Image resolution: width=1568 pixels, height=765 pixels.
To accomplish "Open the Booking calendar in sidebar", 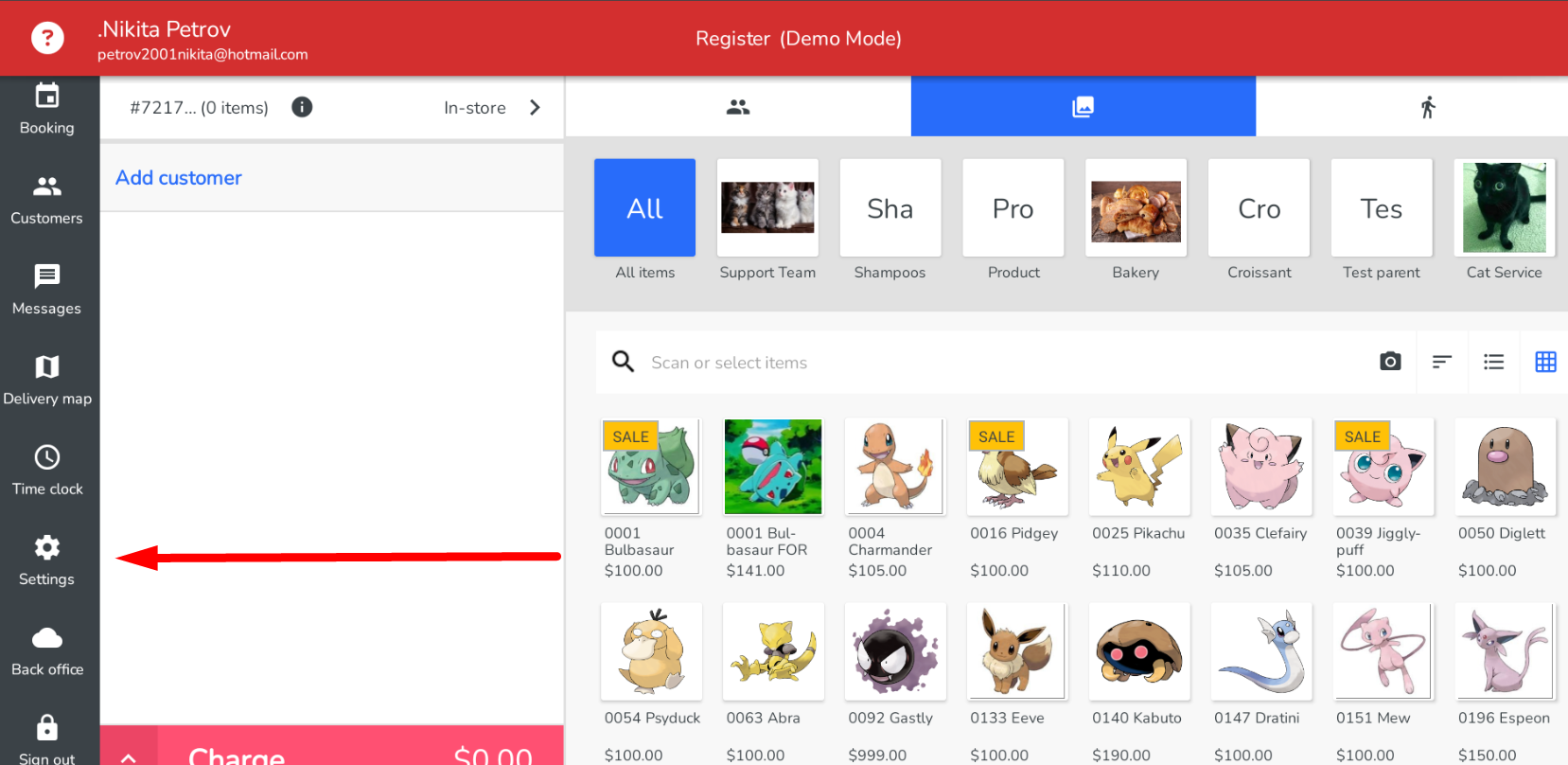I will [x=47, y=109].
